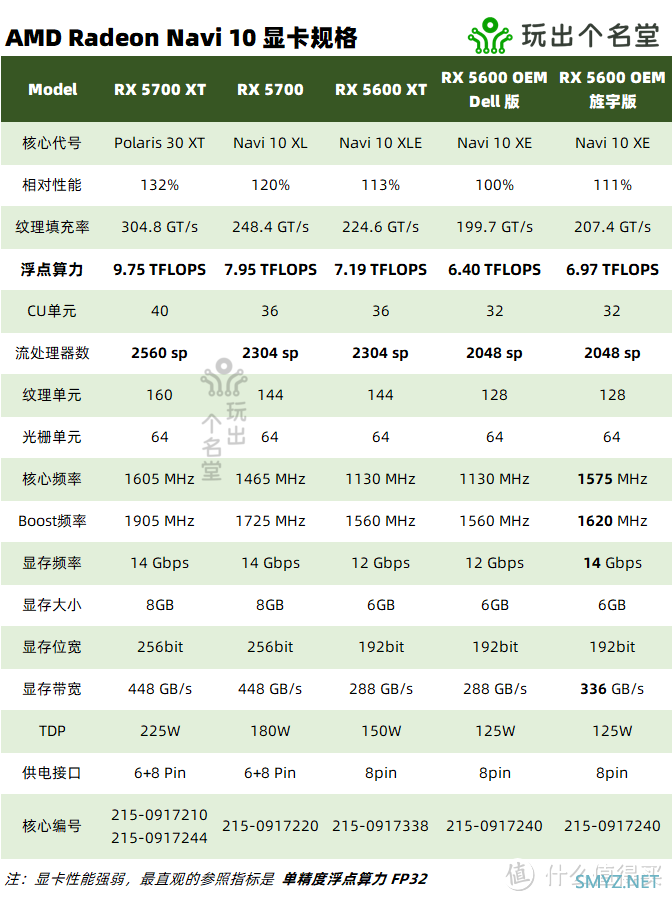Viewport: 672px width, 901px height.
Task: Click the RX 5600 OEM 旌宇版 header
Action: point(612,90)
